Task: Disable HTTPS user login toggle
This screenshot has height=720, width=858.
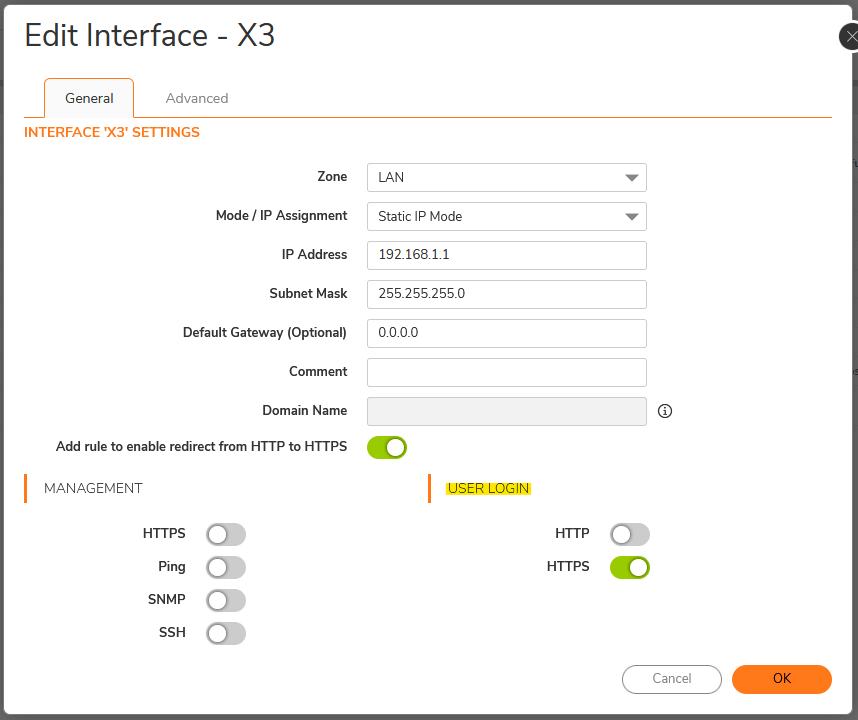Action: [629, 567]
